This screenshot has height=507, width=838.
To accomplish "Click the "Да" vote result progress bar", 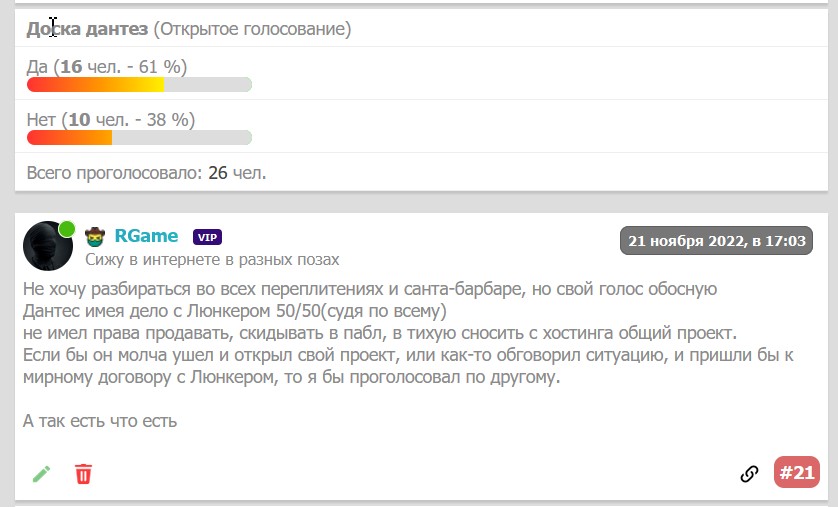I will point(139,86).
